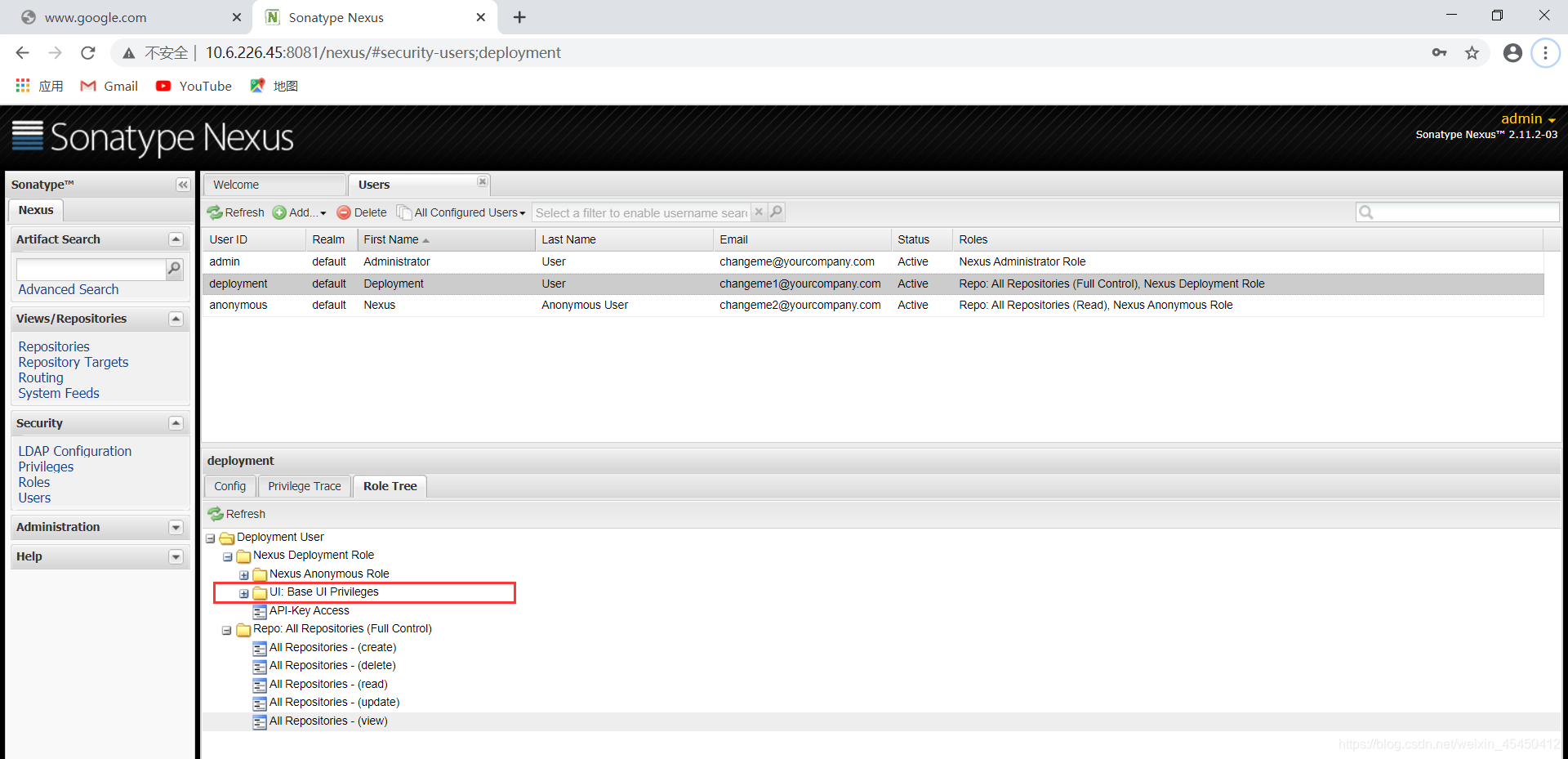
Task: Open the Gmail bookmark
Action: 109,86
